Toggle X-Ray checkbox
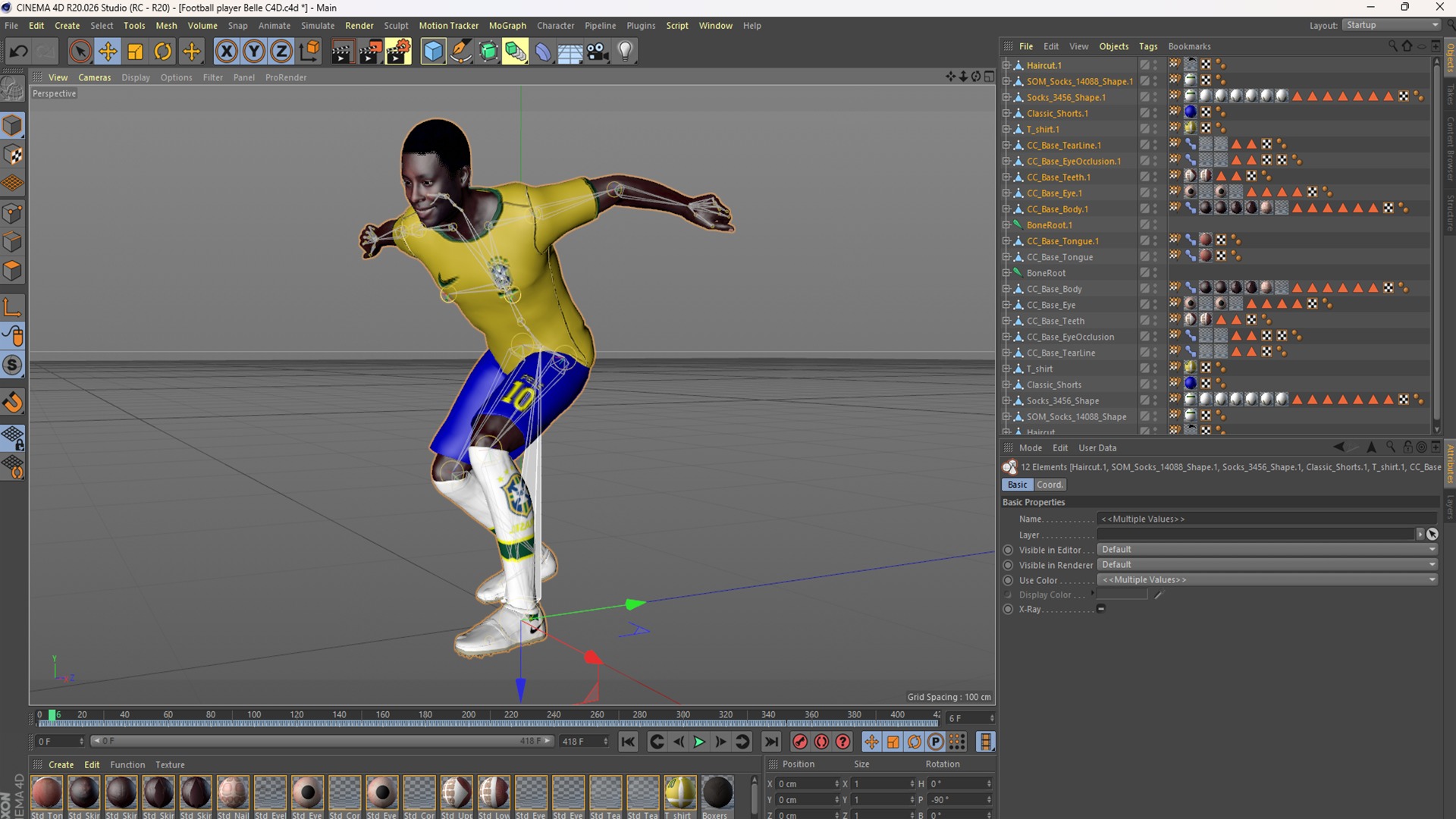 pos(1101,609)
